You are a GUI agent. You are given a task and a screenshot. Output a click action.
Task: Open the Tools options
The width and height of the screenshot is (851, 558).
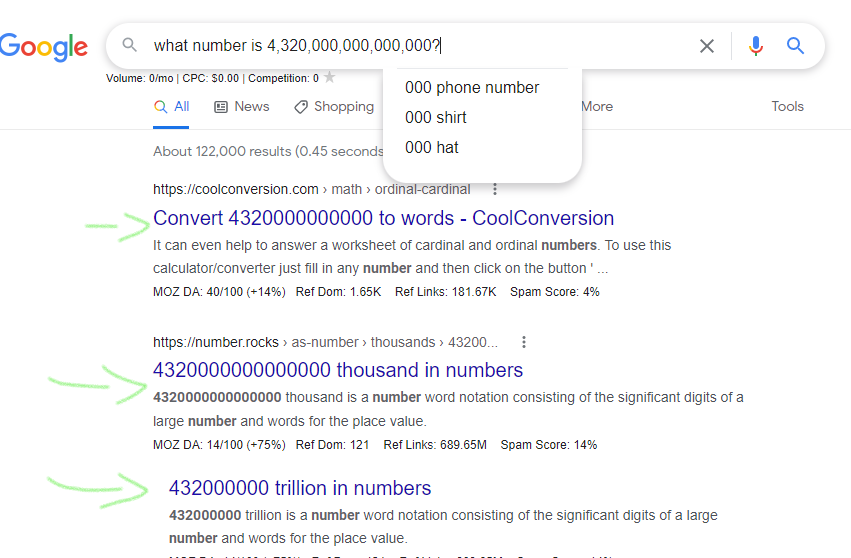pyautogui.click(x=788, y=106)
